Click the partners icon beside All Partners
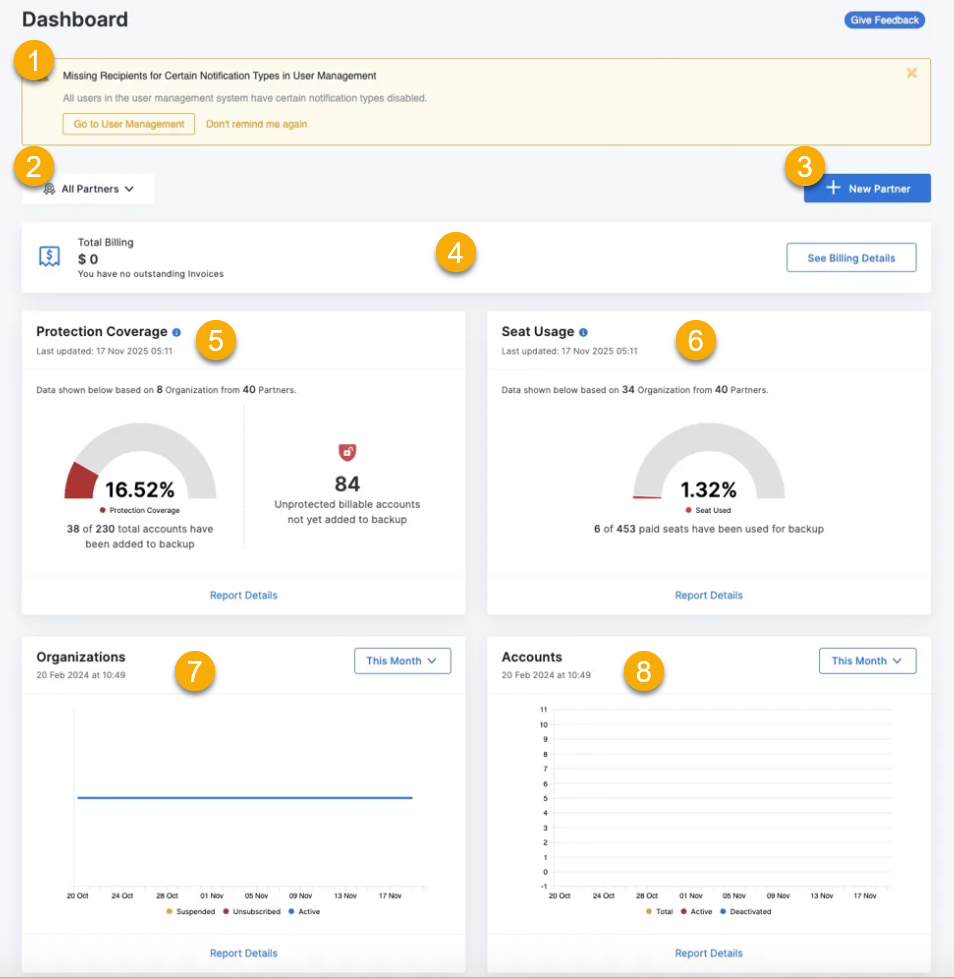The height and width of the screenshot is (978, 954). [x=49, y=189]
